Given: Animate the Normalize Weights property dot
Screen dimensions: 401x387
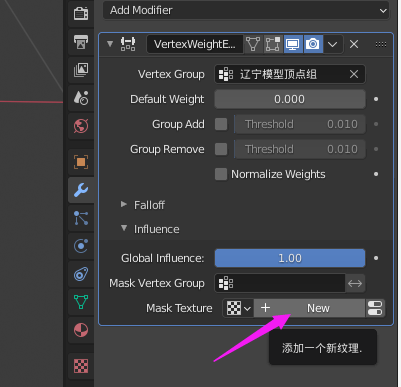Looking at the screenshot, I should click(376, 174).
